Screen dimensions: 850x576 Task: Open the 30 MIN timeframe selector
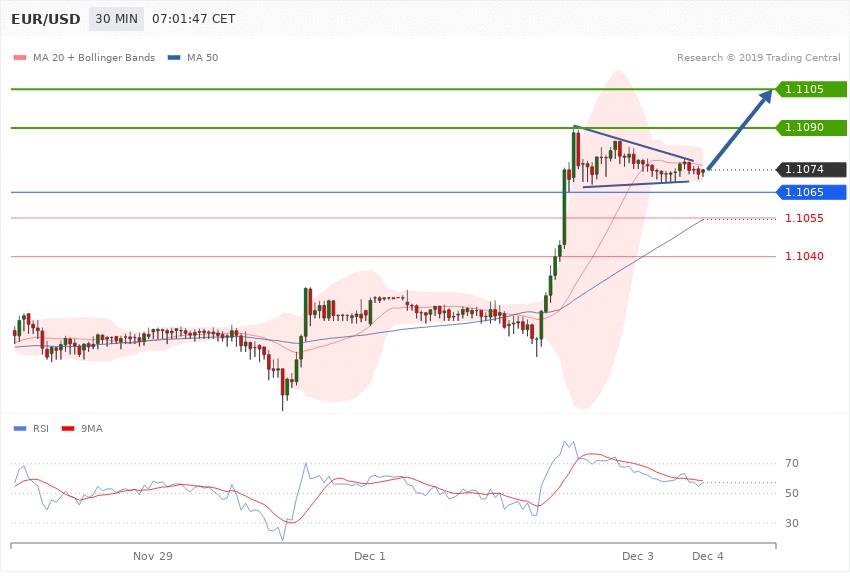[x=116, y=19]
